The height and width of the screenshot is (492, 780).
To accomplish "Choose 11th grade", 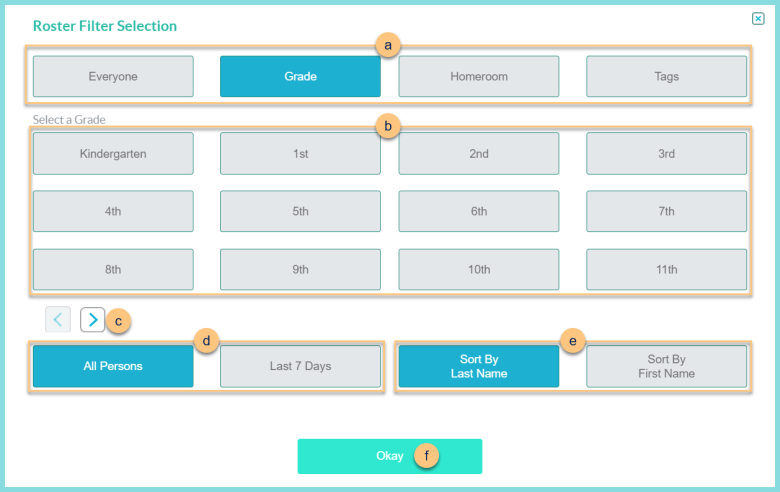I will [667, 269].
